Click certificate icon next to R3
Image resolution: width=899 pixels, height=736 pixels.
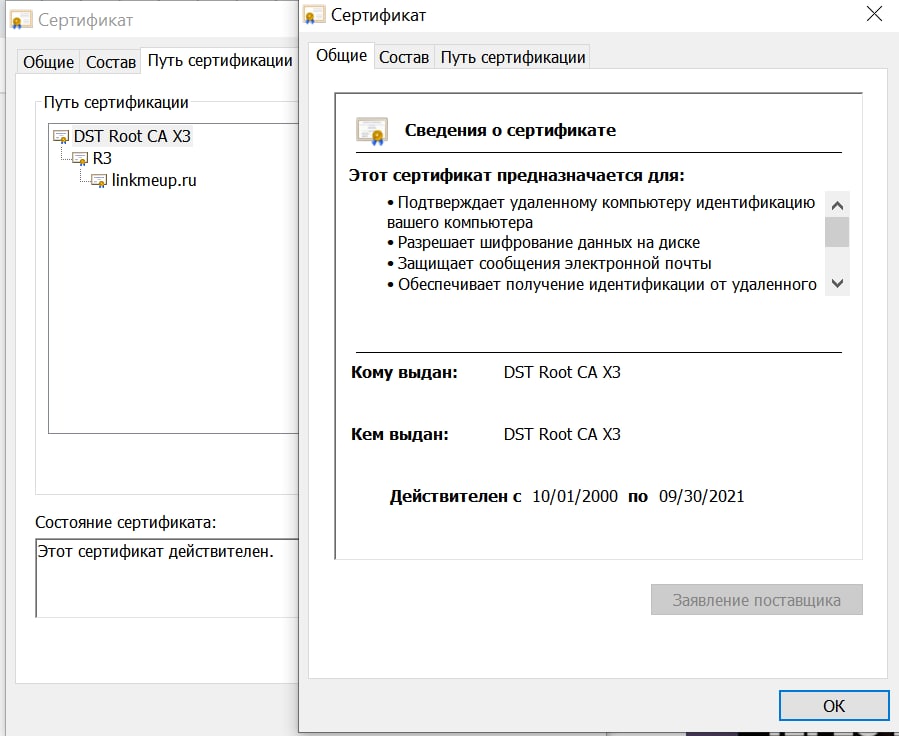pyautogui.click(x=80, y=159)
